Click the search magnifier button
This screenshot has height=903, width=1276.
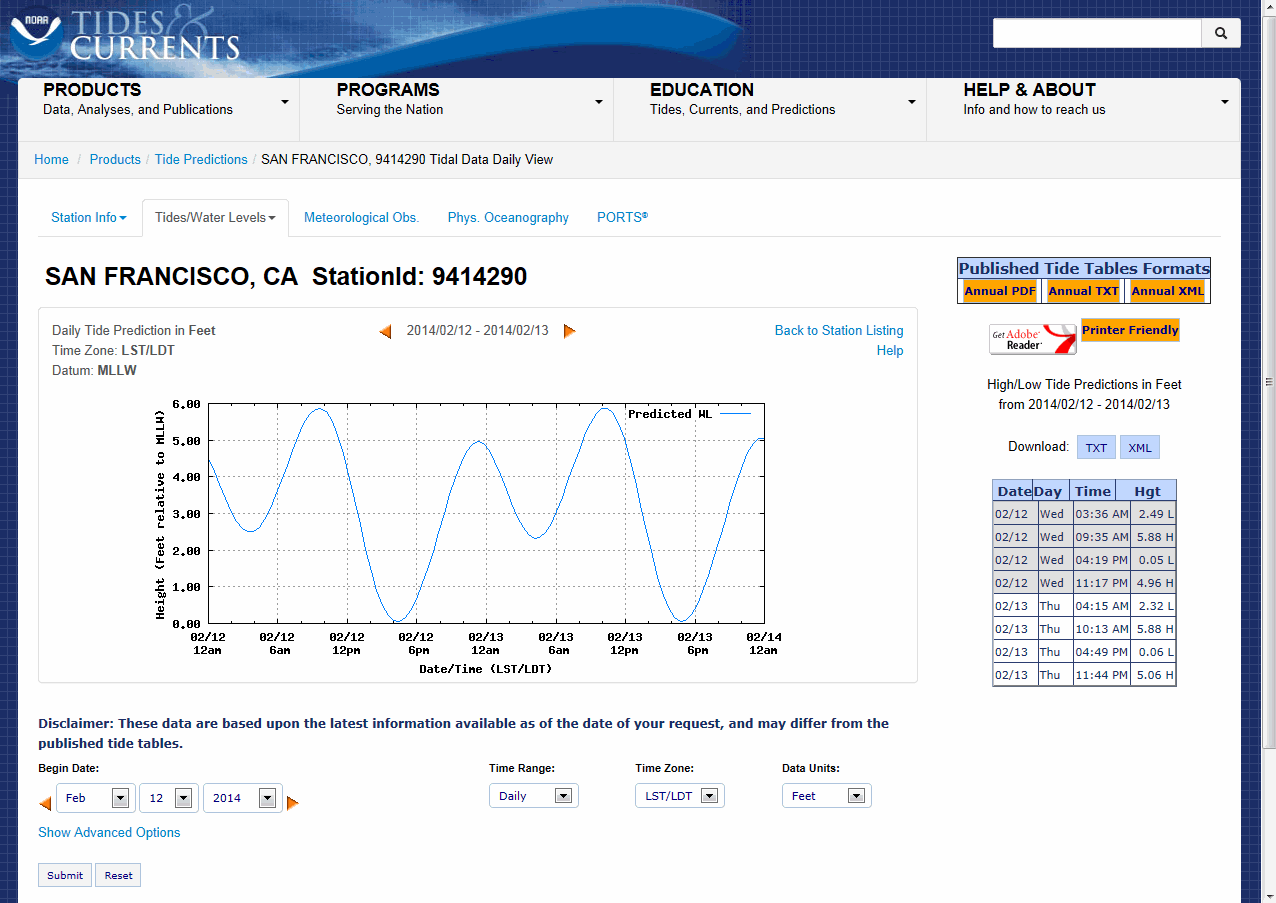point(1220,33)
